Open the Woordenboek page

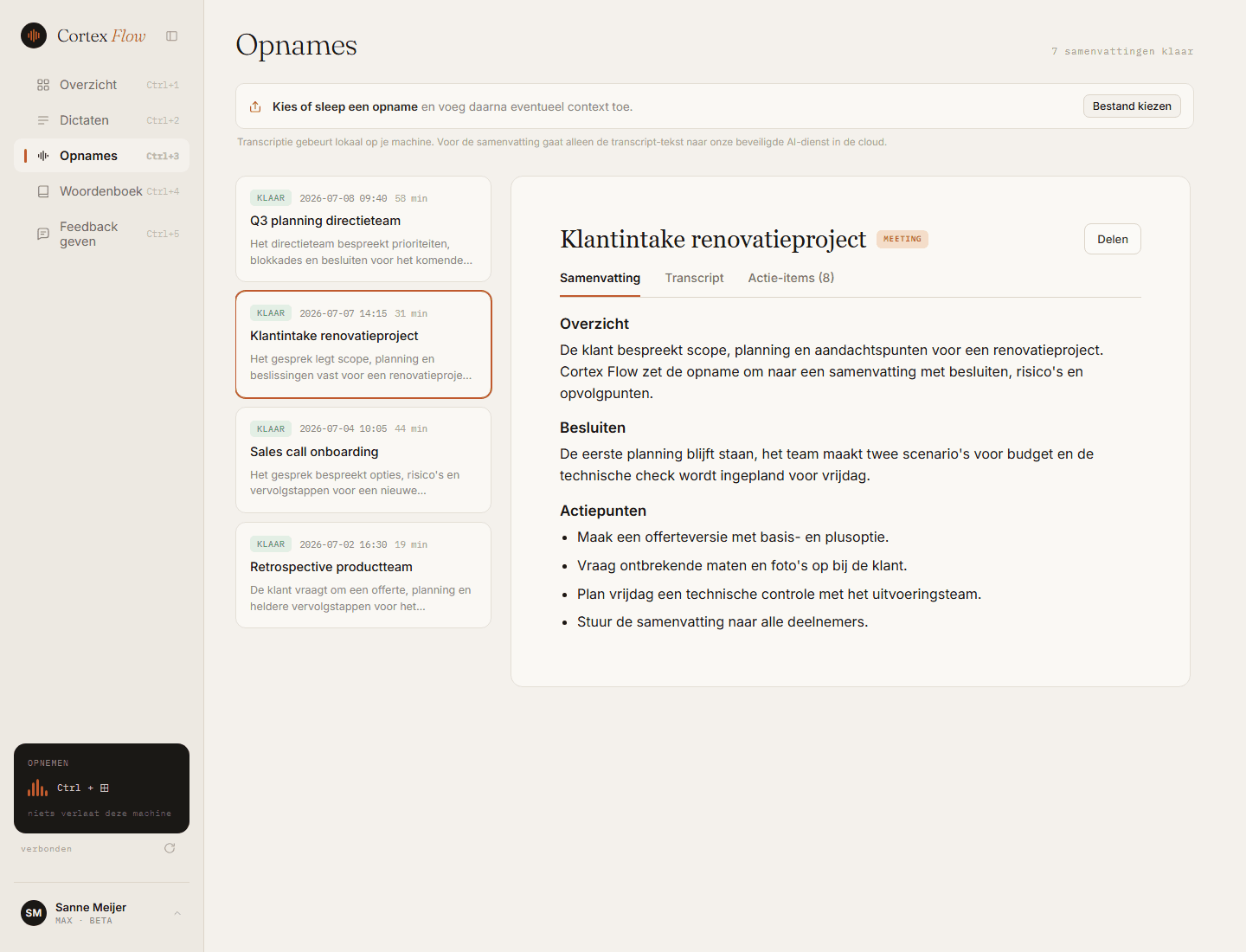(101, 191)
